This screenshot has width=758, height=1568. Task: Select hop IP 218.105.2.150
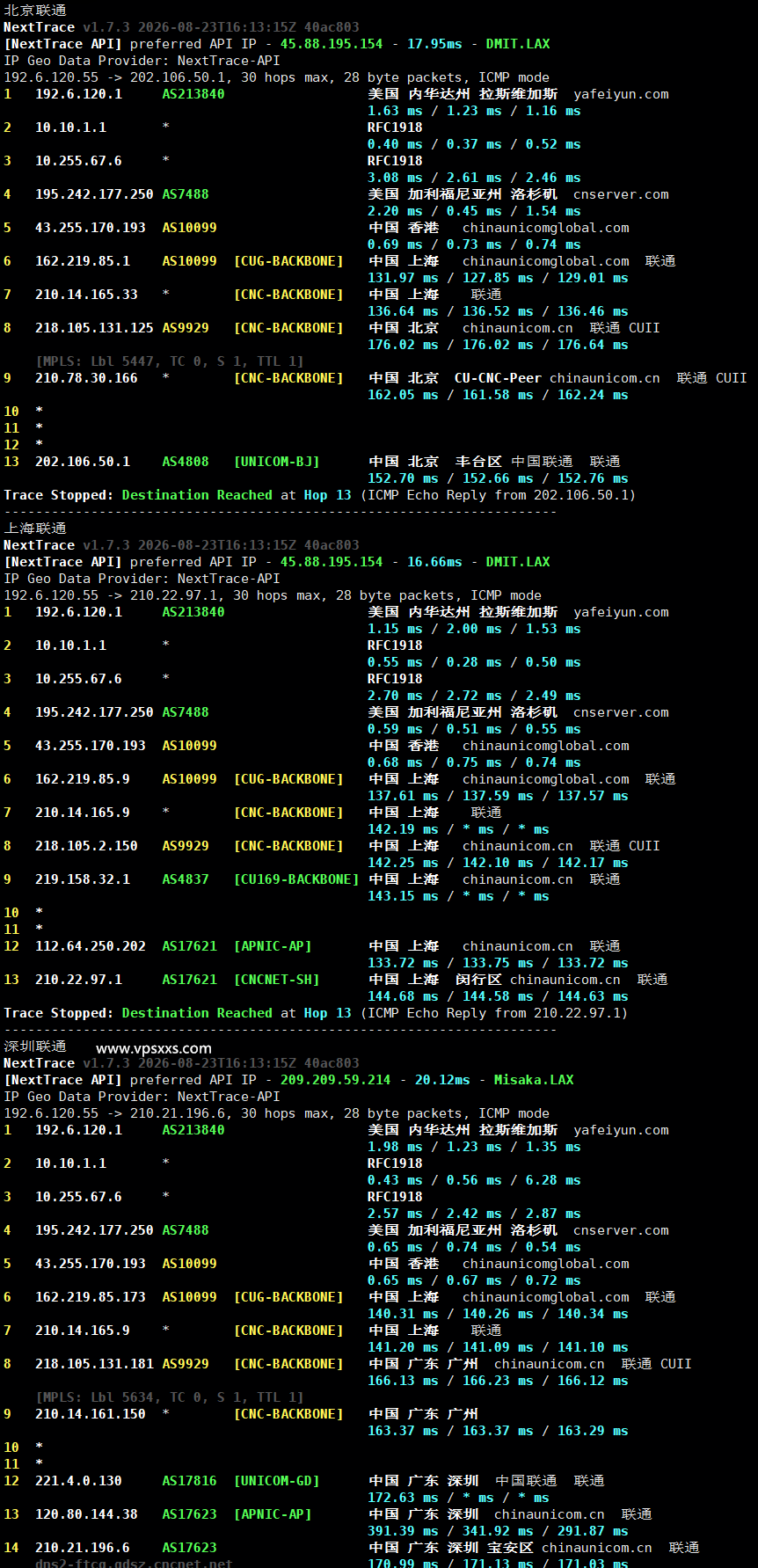[86, 846]
